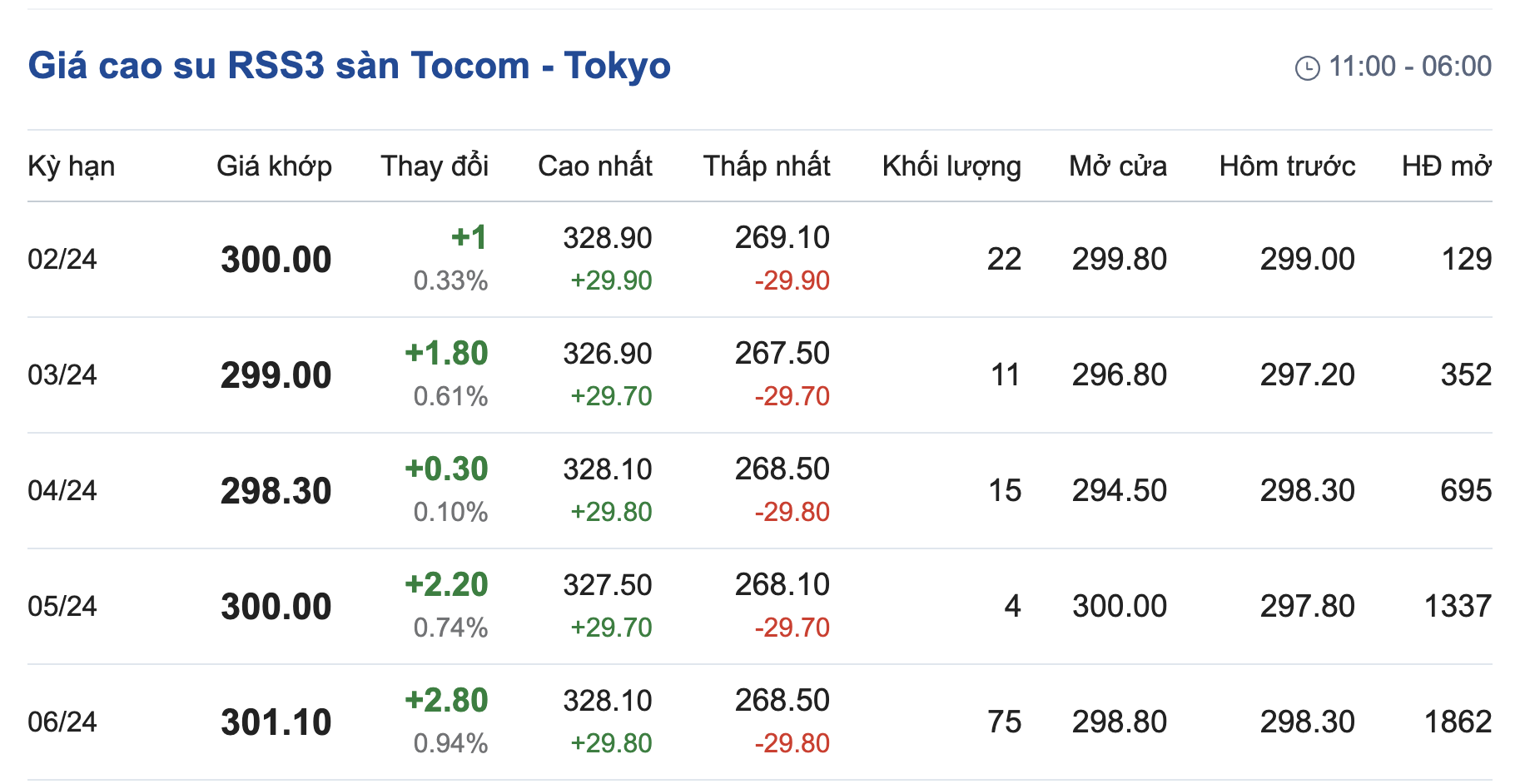This screenshot has width=1525, height=784.
Task: Select the 06/24 contract term
Action: (x=62, y=722)
